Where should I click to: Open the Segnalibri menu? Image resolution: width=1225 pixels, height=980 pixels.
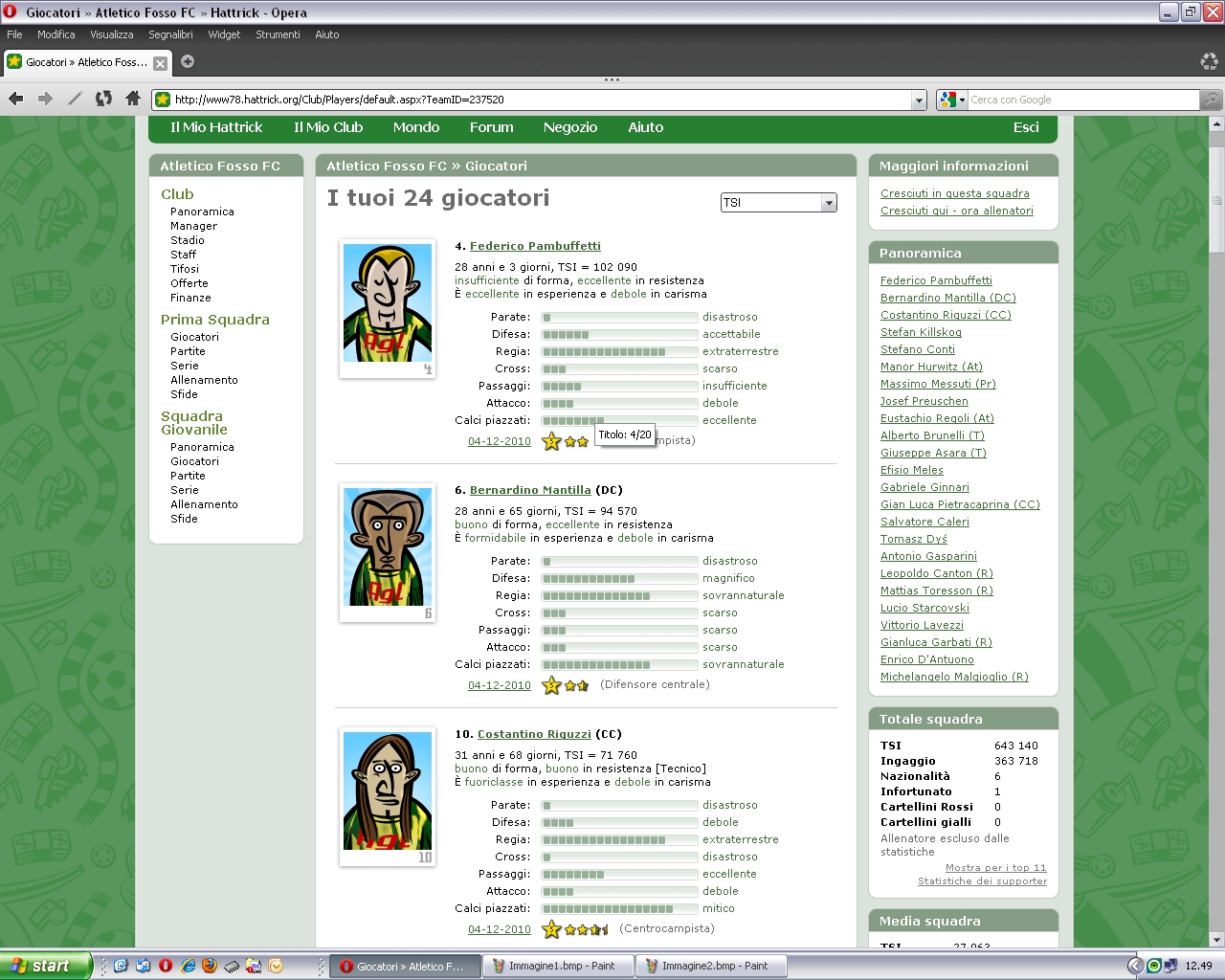pos(170,34)
